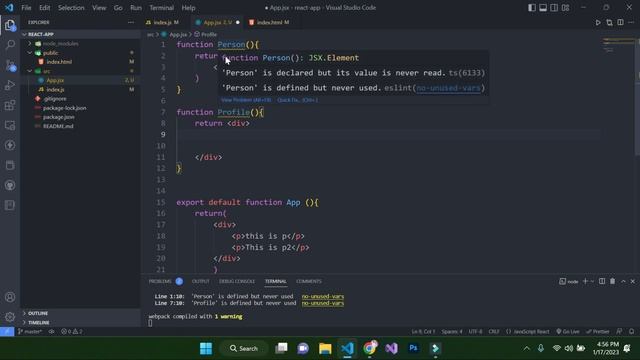The image size is (640, 360).
Task: Open the Customize Layout icon
Action: tap(565, 7)
